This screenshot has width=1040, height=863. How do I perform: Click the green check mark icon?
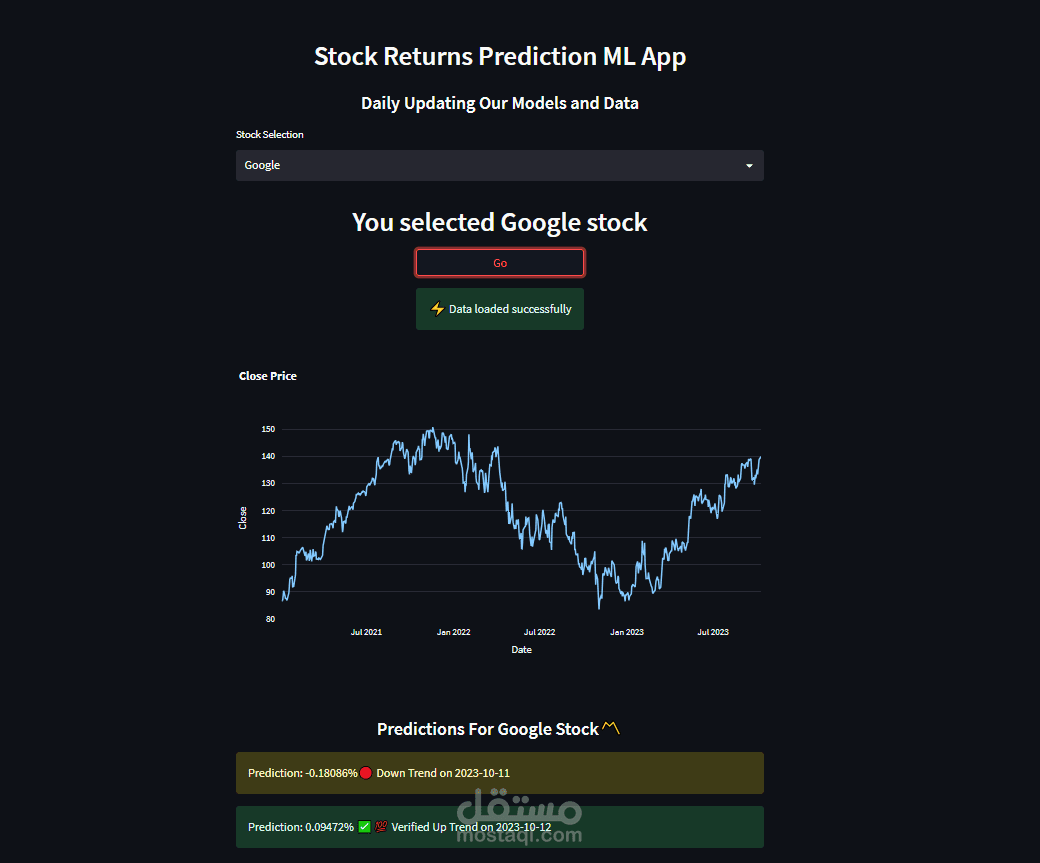(364, 827)
